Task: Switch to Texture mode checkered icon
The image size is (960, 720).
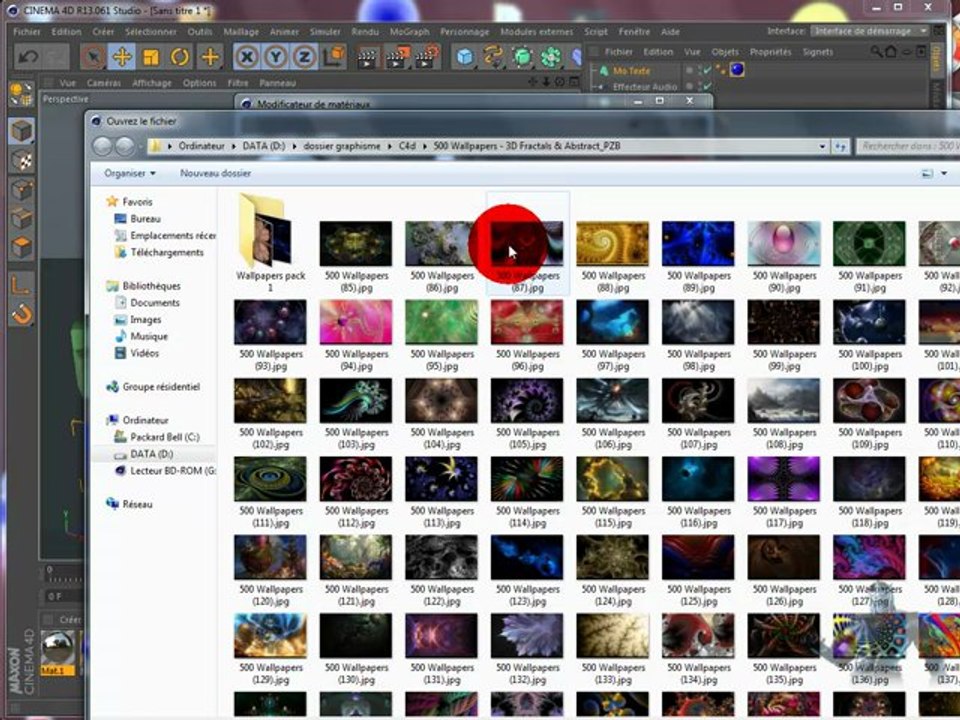Action: point(21,160)
